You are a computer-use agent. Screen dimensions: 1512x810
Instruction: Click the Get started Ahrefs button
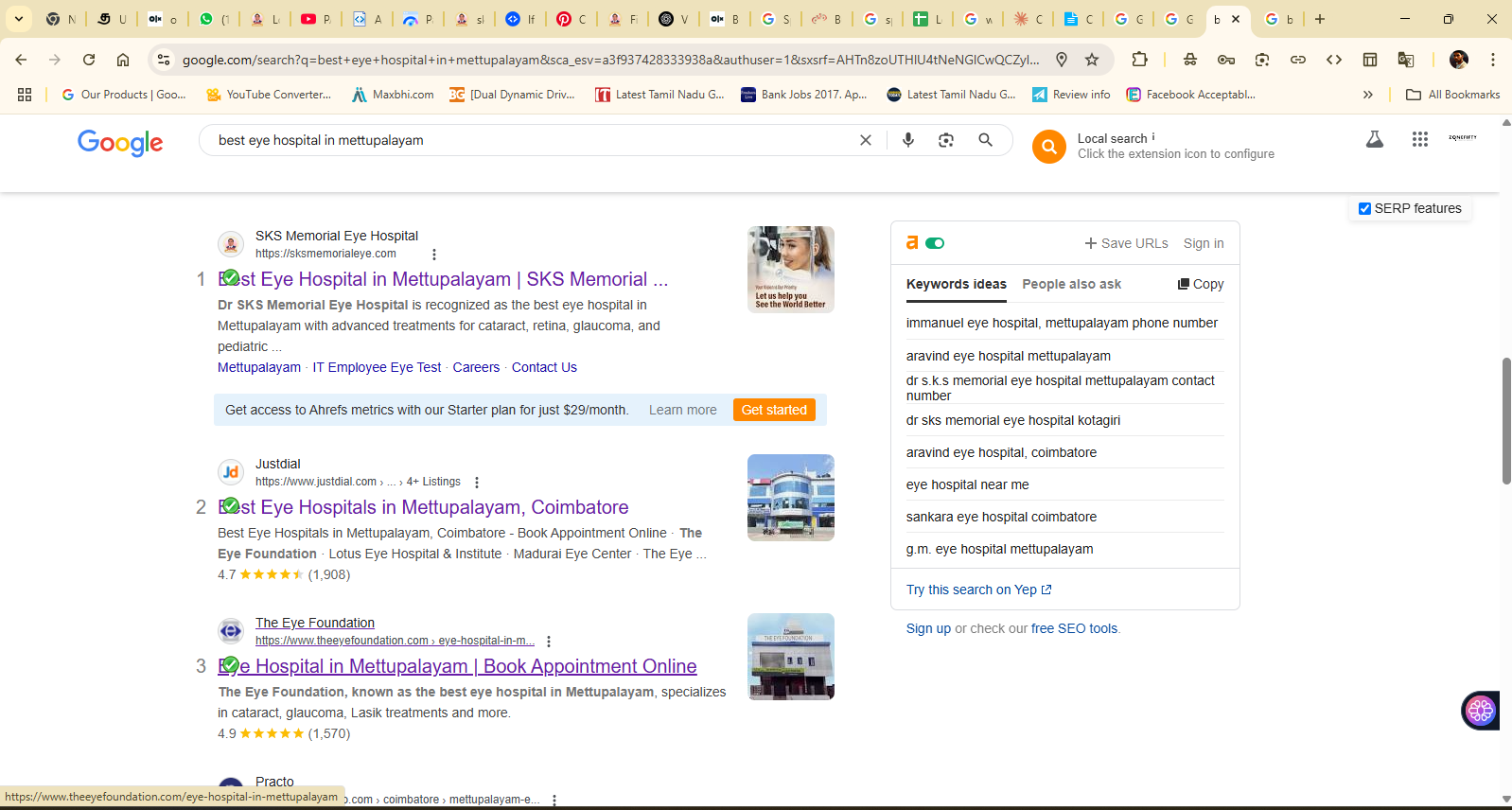click(774, 410)
